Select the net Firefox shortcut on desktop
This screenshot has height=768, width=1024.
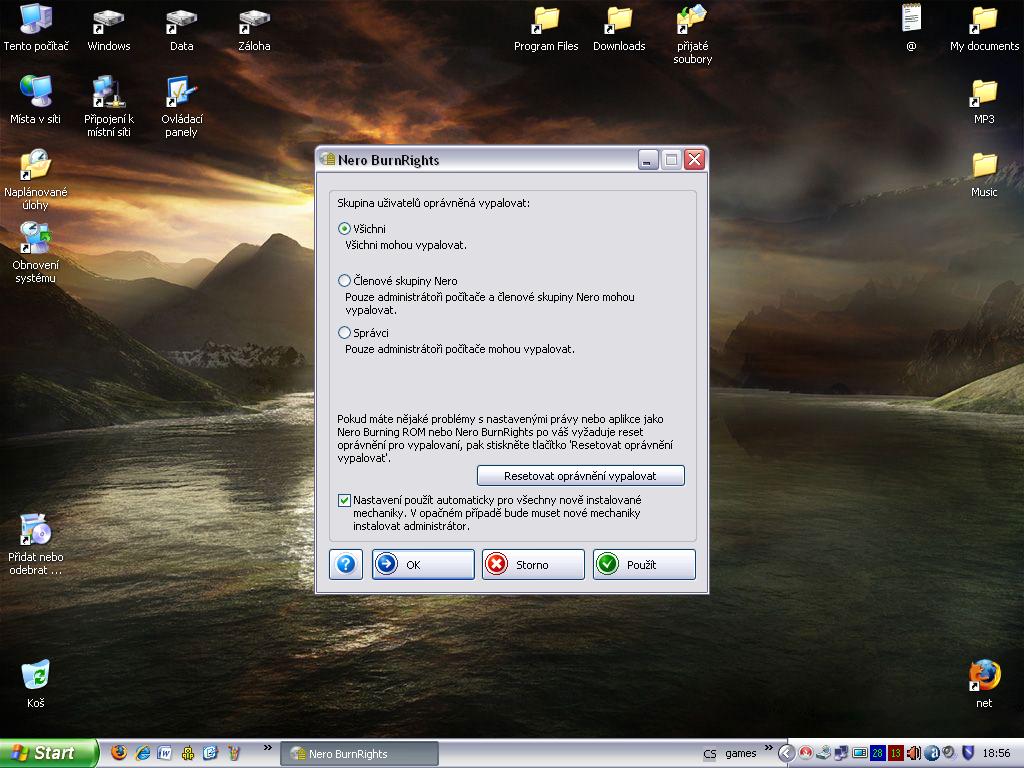984,684
